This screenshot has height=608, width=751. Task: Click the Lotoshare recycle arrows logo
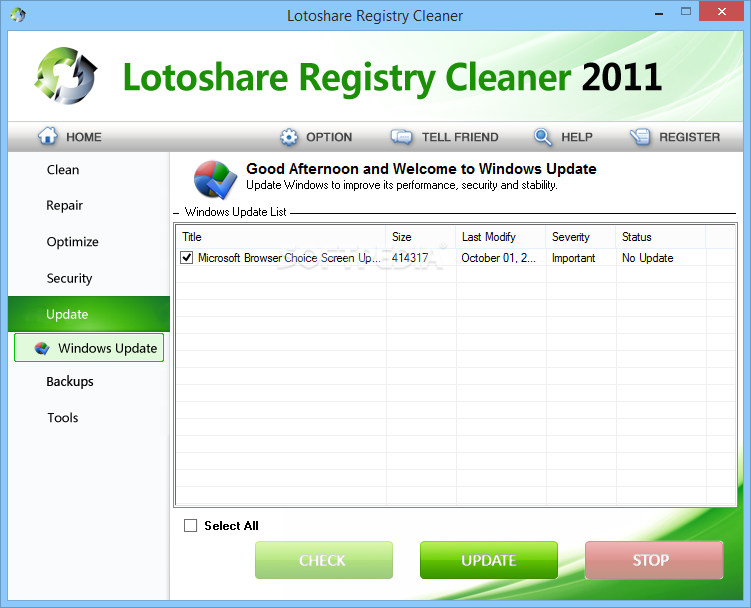click(x=66, y=76)
